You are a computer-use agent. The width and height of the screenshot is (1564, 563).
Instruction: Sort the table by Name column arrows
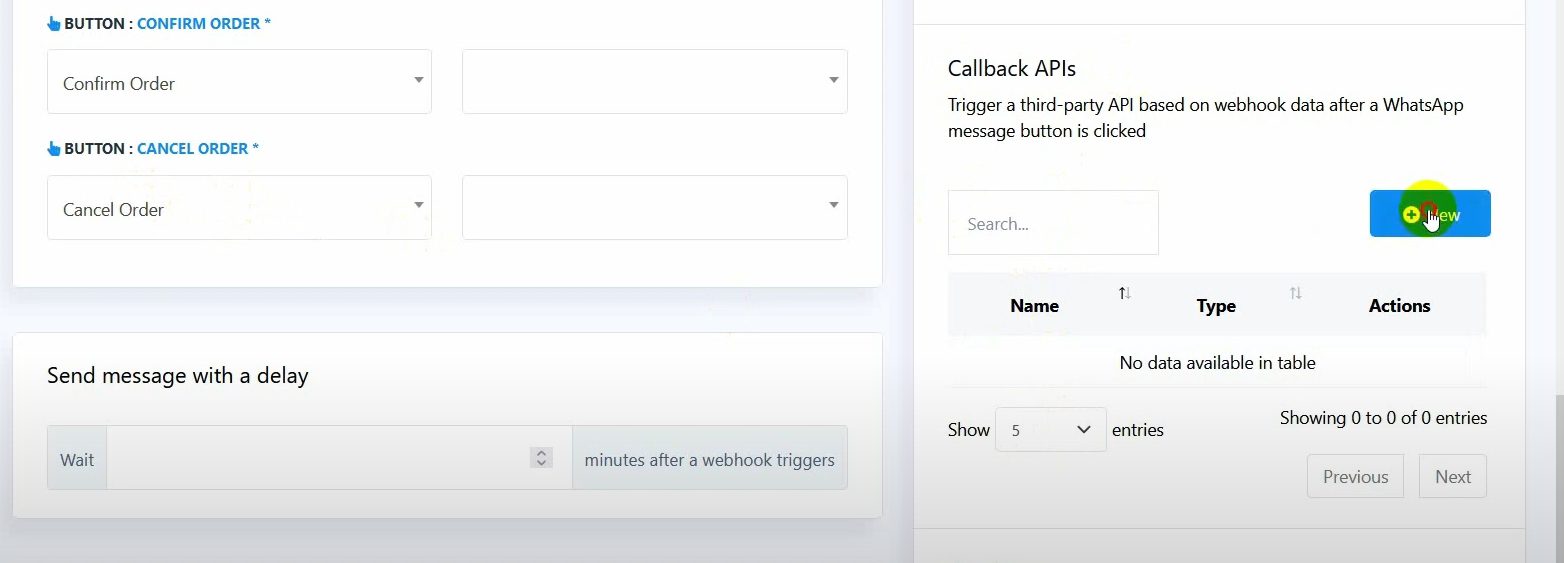(x=1125, y=293)
